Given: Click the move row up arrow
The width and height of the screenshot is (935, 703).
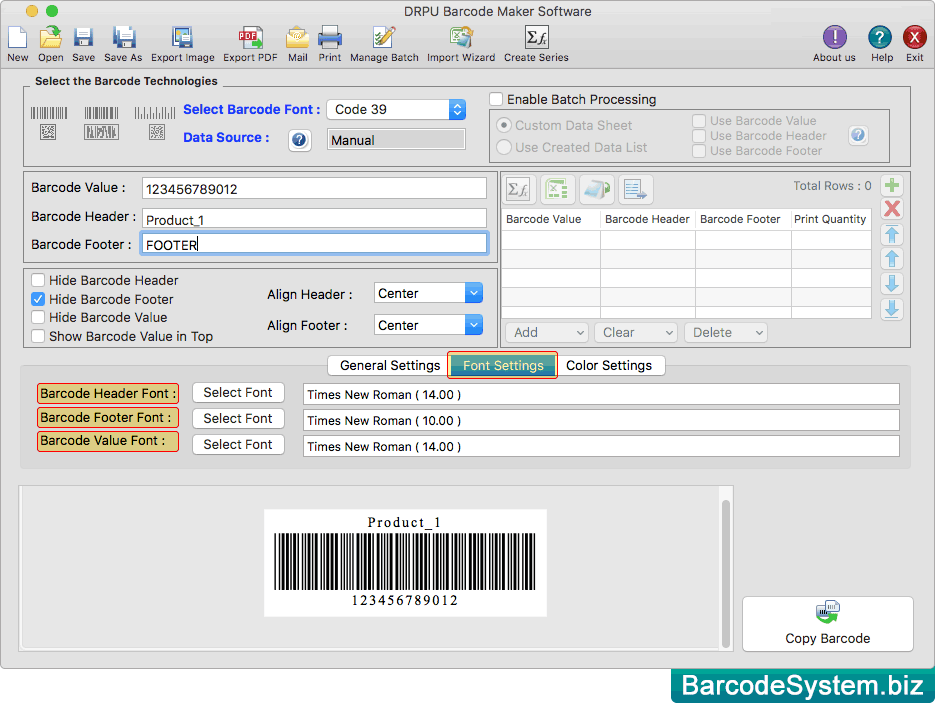Looking at the screenshot, I should (x=892, y=259).
